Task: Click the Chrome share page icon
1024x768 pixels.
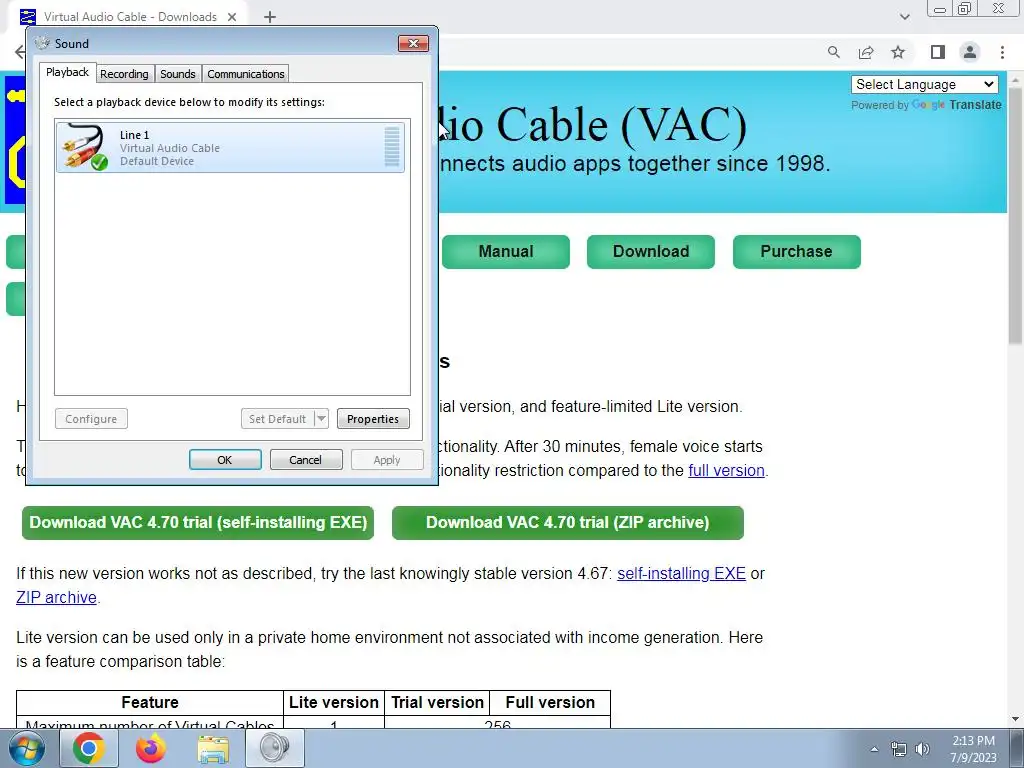Action: [x=866, y=52]
